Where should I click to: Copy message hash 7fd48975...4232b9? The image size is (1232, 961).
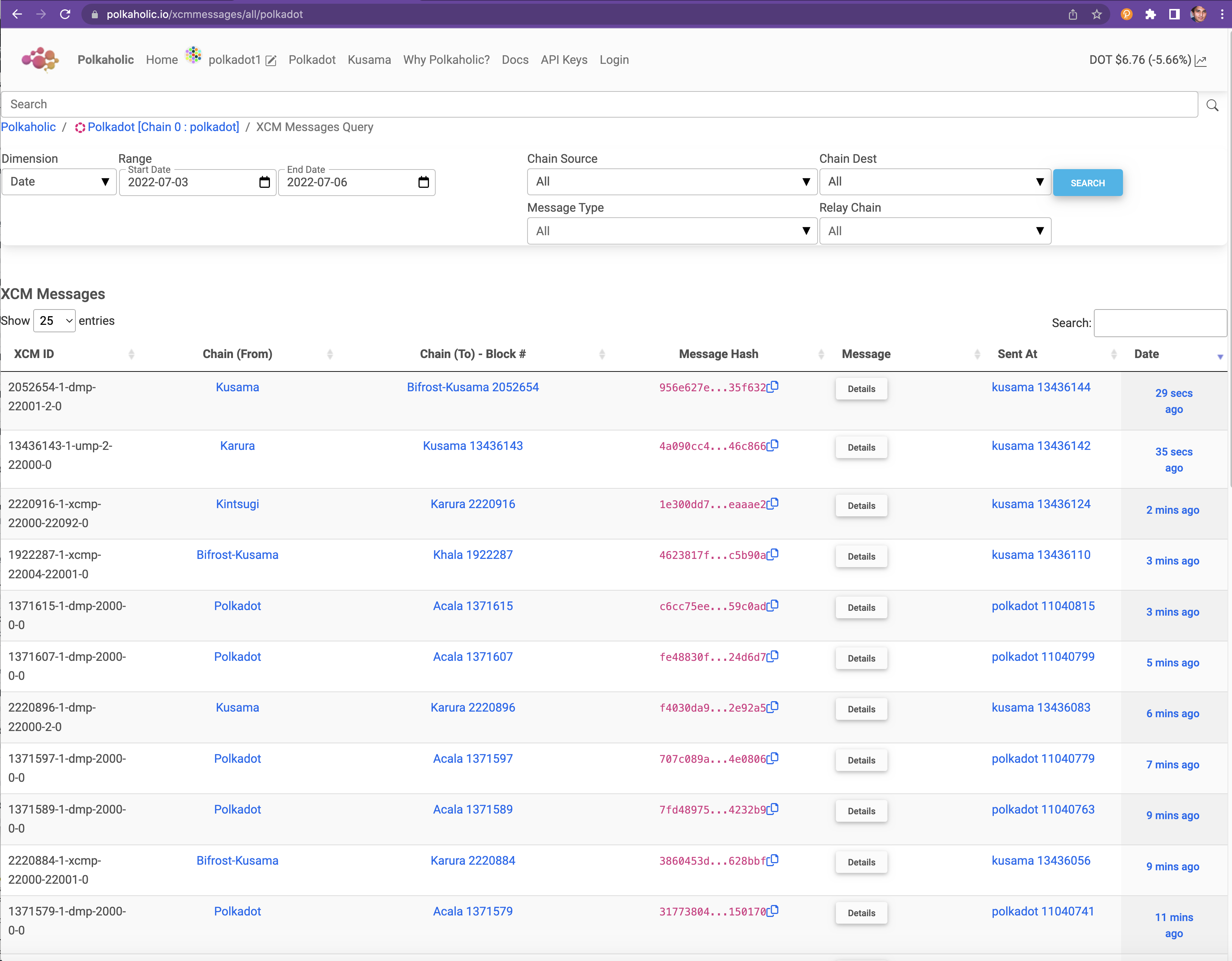tap(773, 809)
